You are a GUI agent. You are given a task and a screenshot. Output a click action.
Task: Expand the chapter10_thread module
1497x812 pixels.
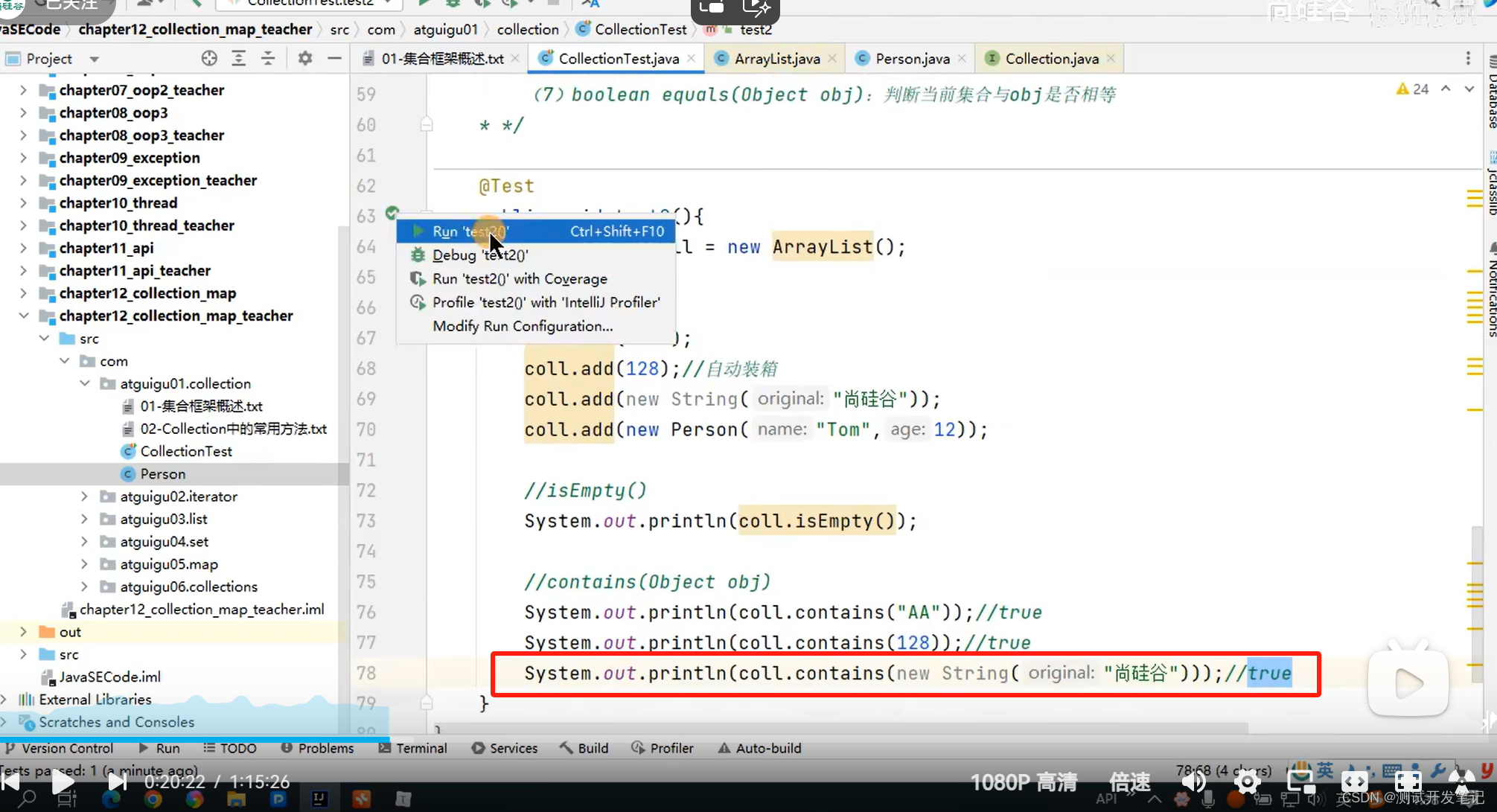pyautogui.click(x=23, y=202)
